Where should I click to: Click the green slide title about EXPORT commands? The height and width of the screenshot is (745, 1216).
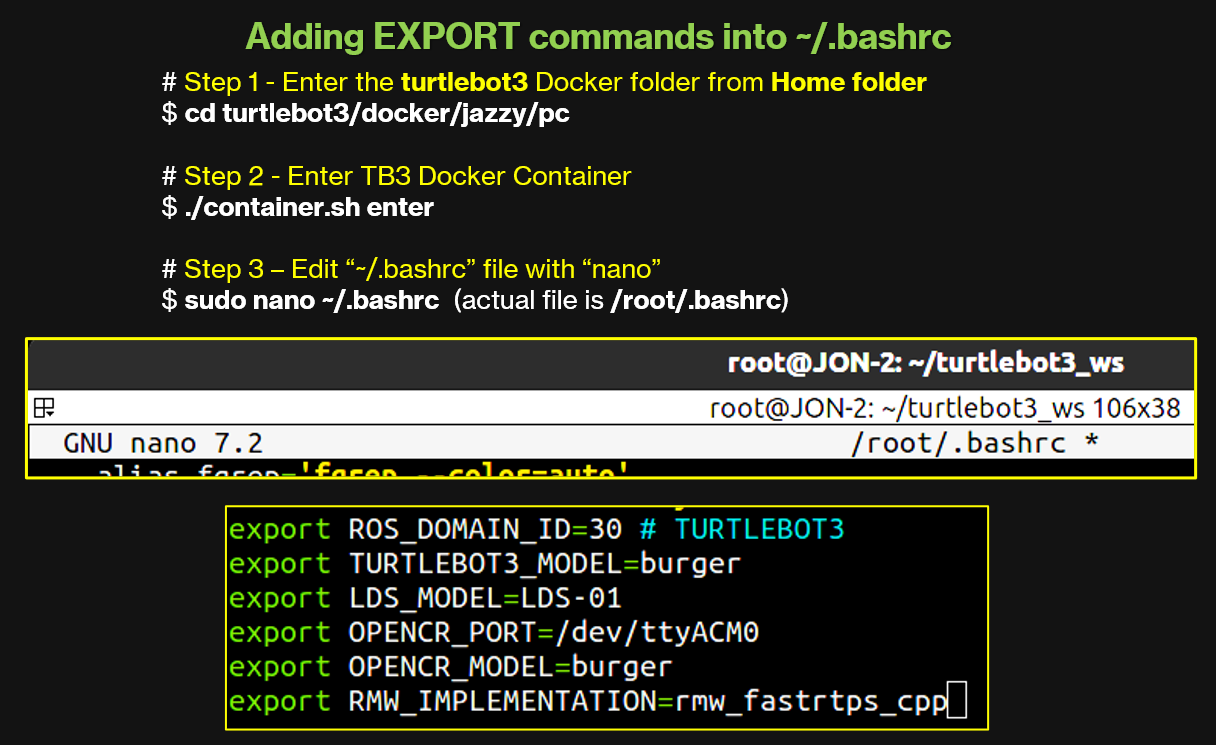tap(598, 37)
